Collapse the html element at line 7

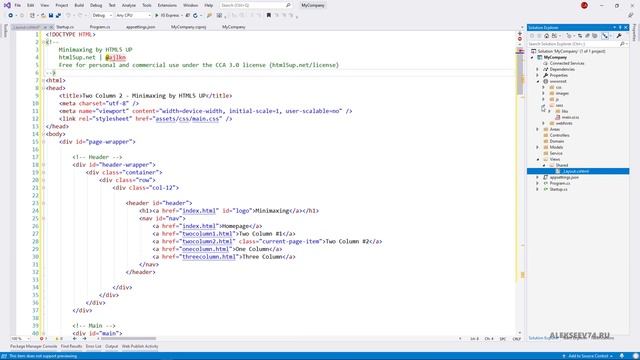click(44, 80)
